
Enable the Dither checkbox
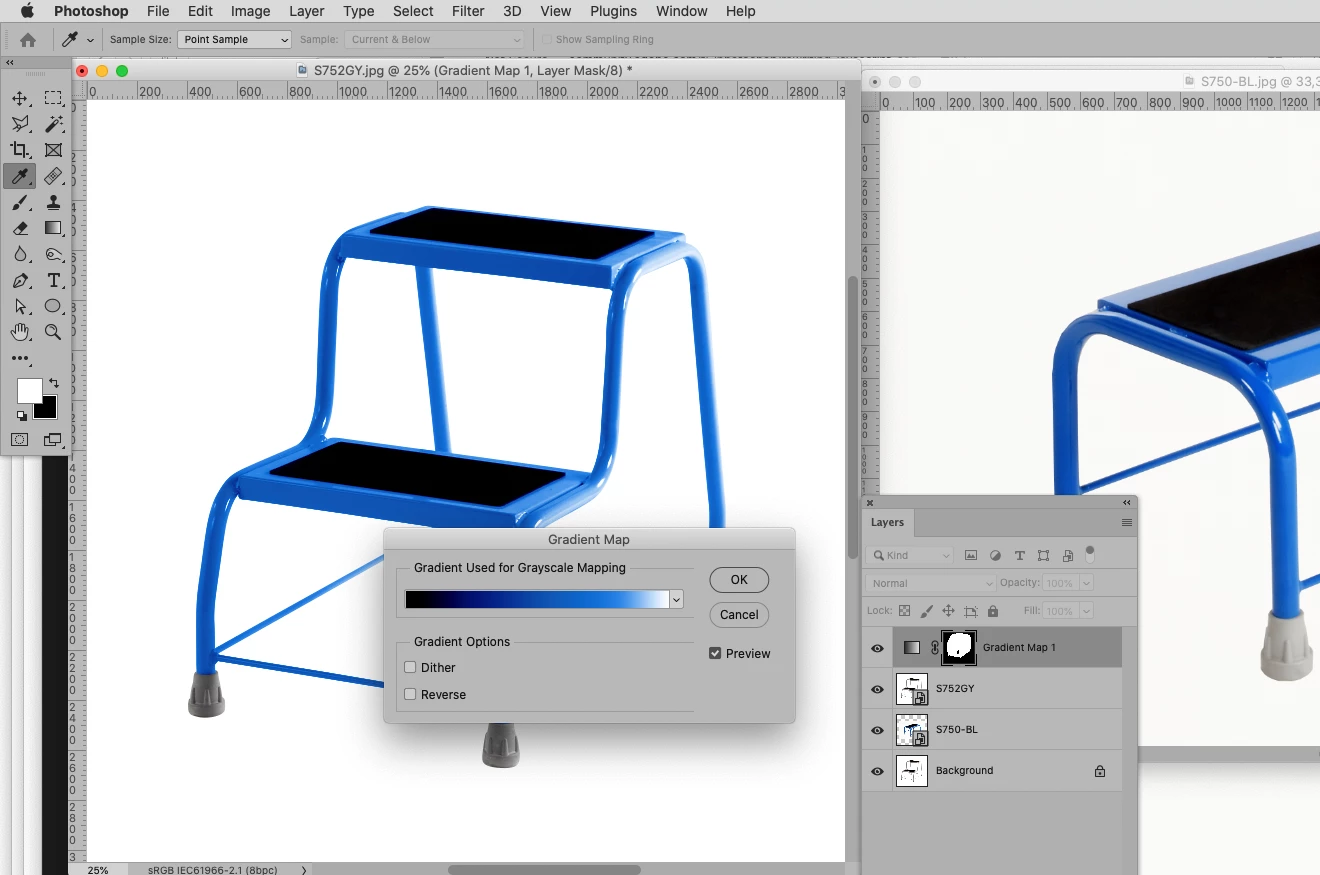click(x=410, y=668)
